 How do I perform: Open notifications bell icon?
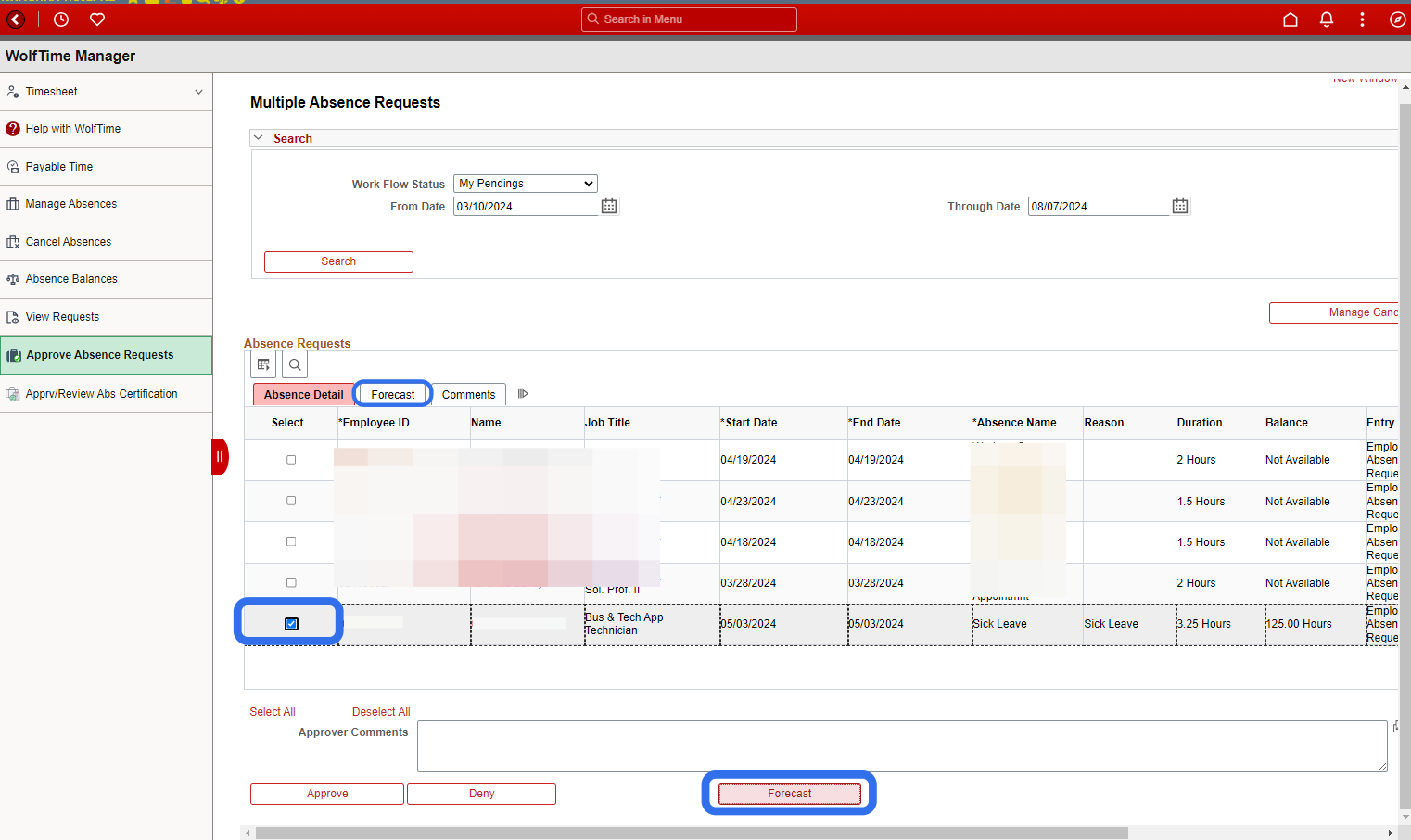point(1327,19)
